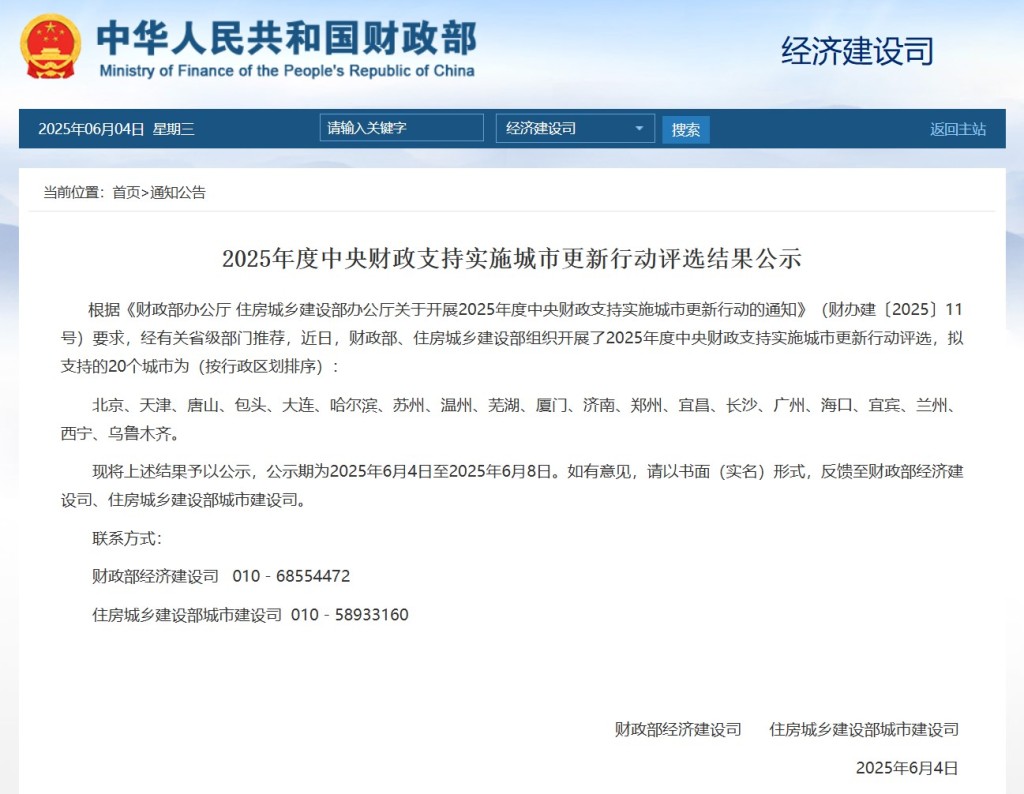Click the English Ministry of Finance subtitle
1024x794 pixels.
pyautogui.click(x=286, y=71)
